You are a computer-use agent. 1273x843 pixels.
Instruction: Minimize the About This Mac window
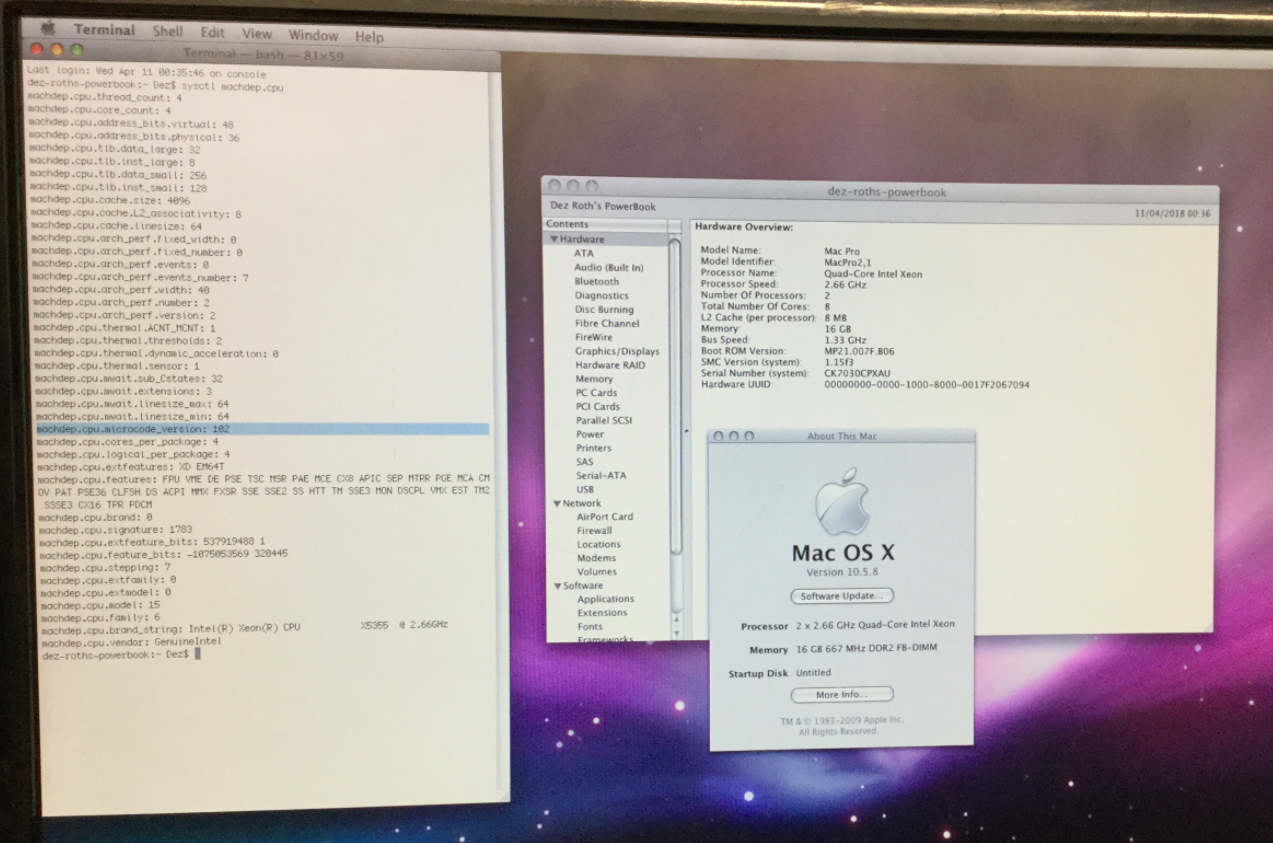click(x=733, y=437)
